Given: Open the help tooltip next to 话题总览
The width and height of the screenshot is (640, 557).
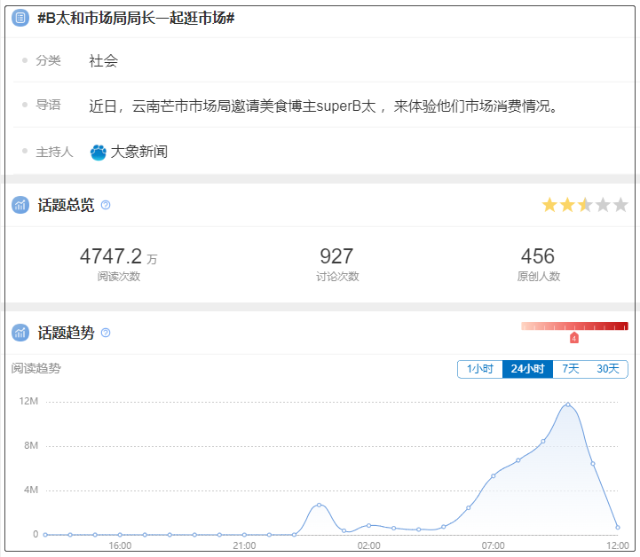Looking at the screenshot, I should click(x=105, y=205).
